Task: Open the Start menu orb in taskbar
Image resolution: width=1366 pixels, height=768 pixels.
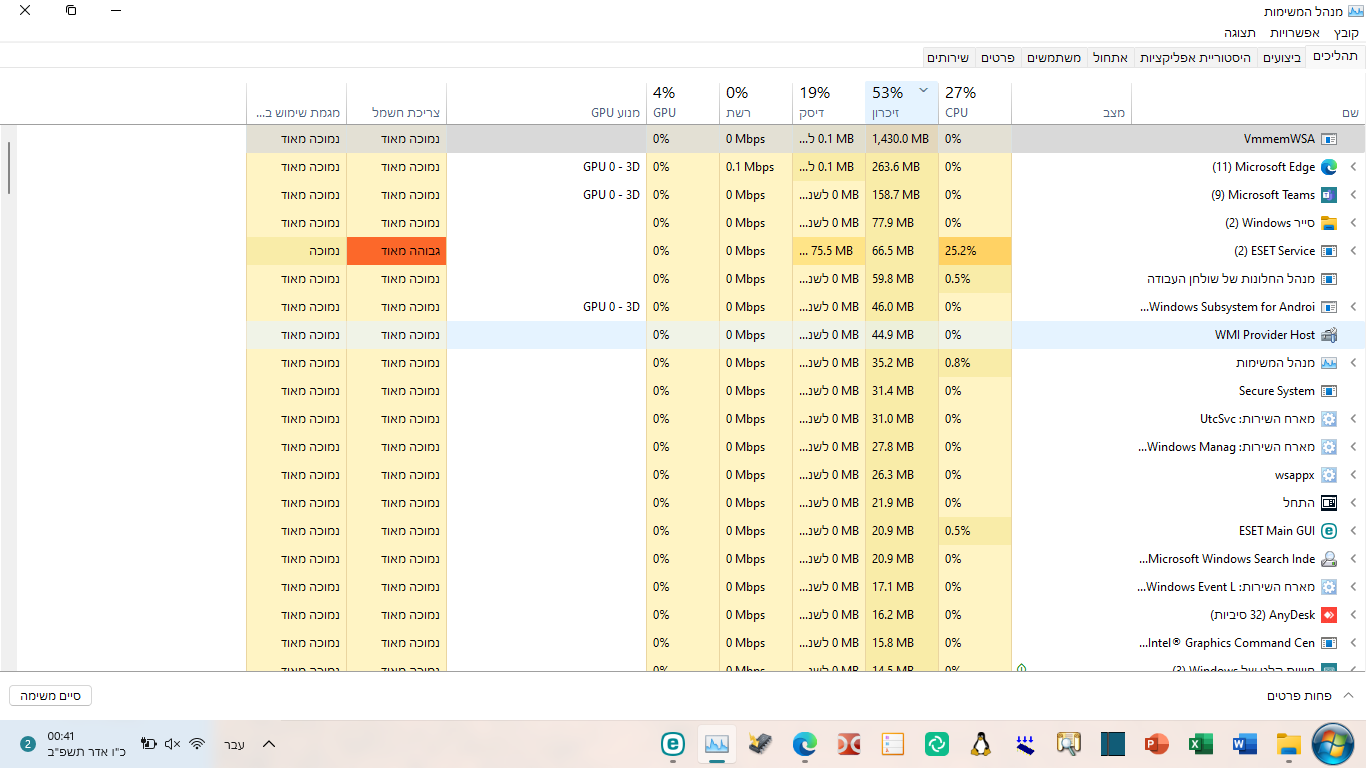Action: (x=1332, y=743)
